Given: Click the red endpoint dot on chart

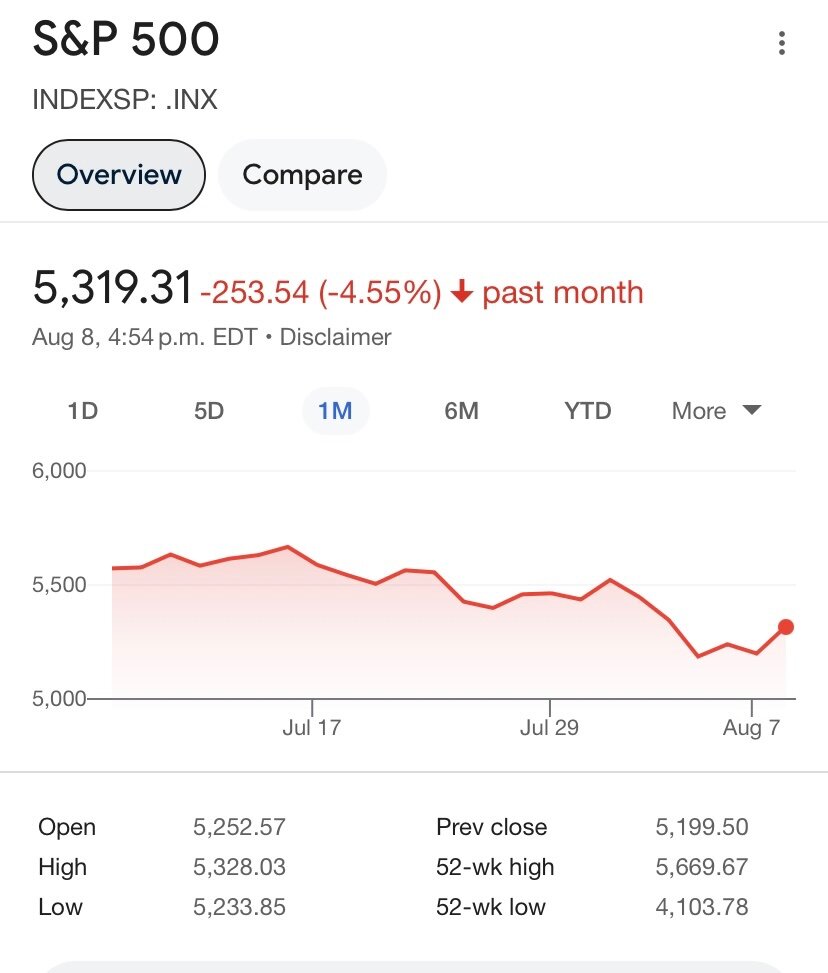Looking at the screenshot, I should pyautogui.click(x=786, y=627).
